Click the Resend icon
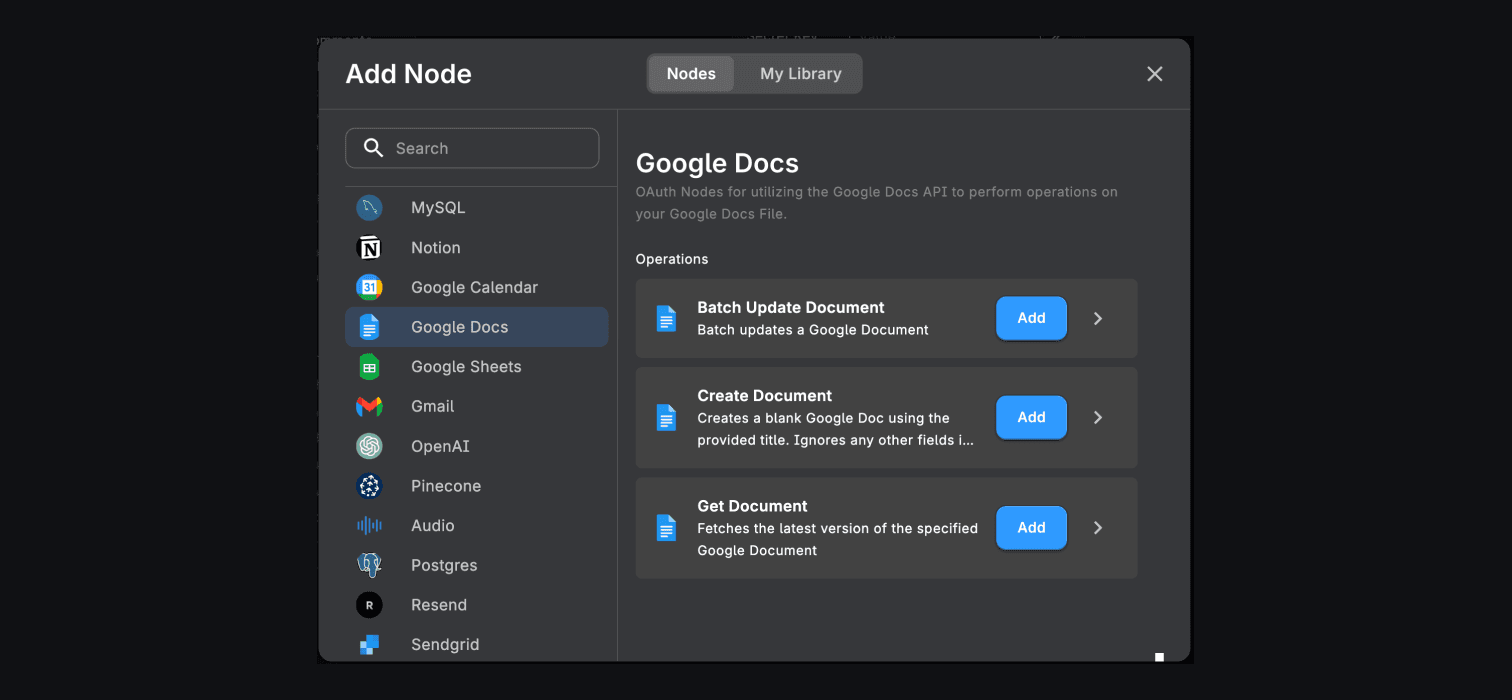Image resolution: width=1512 pixels, height=700 pixels. tap(369, 604)
